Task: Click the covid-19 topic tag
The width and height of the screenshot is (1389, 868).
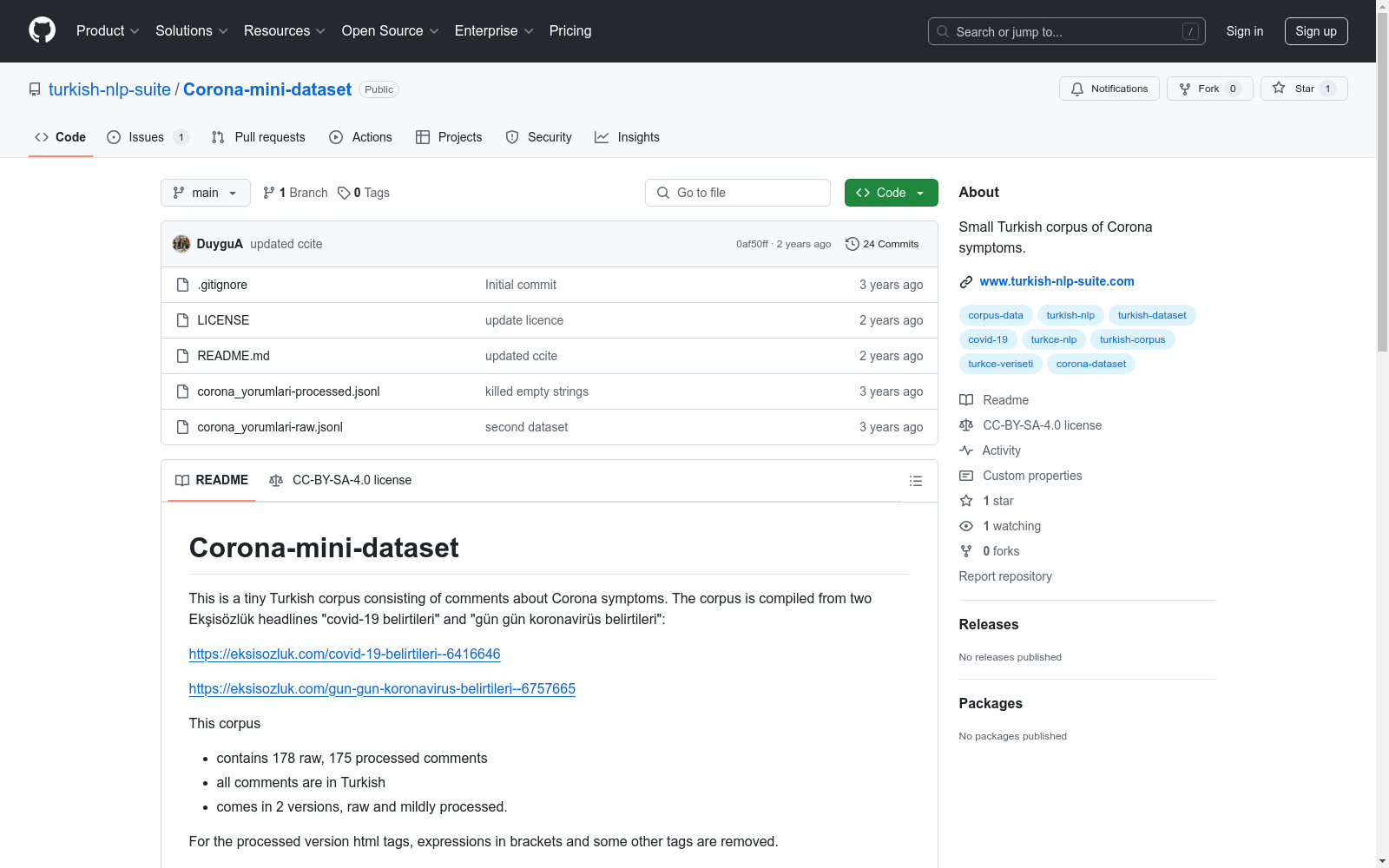Action: click(988, 339)
